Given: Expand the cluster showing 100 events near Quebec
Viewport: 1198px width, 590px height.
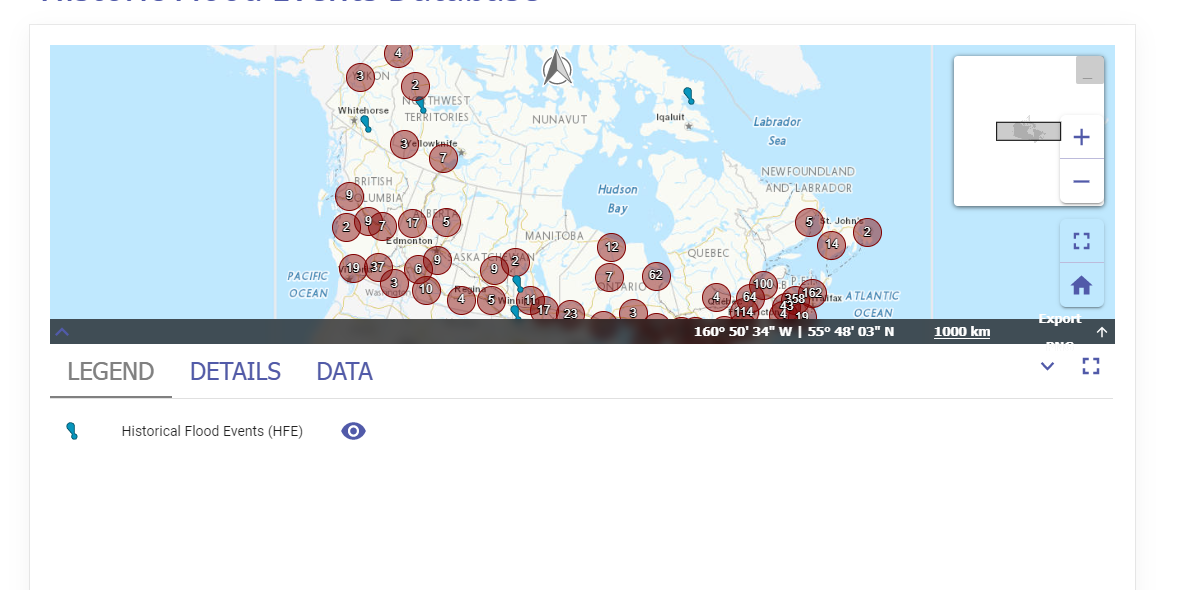Looking at the screenshot, I should click(763, 285).
